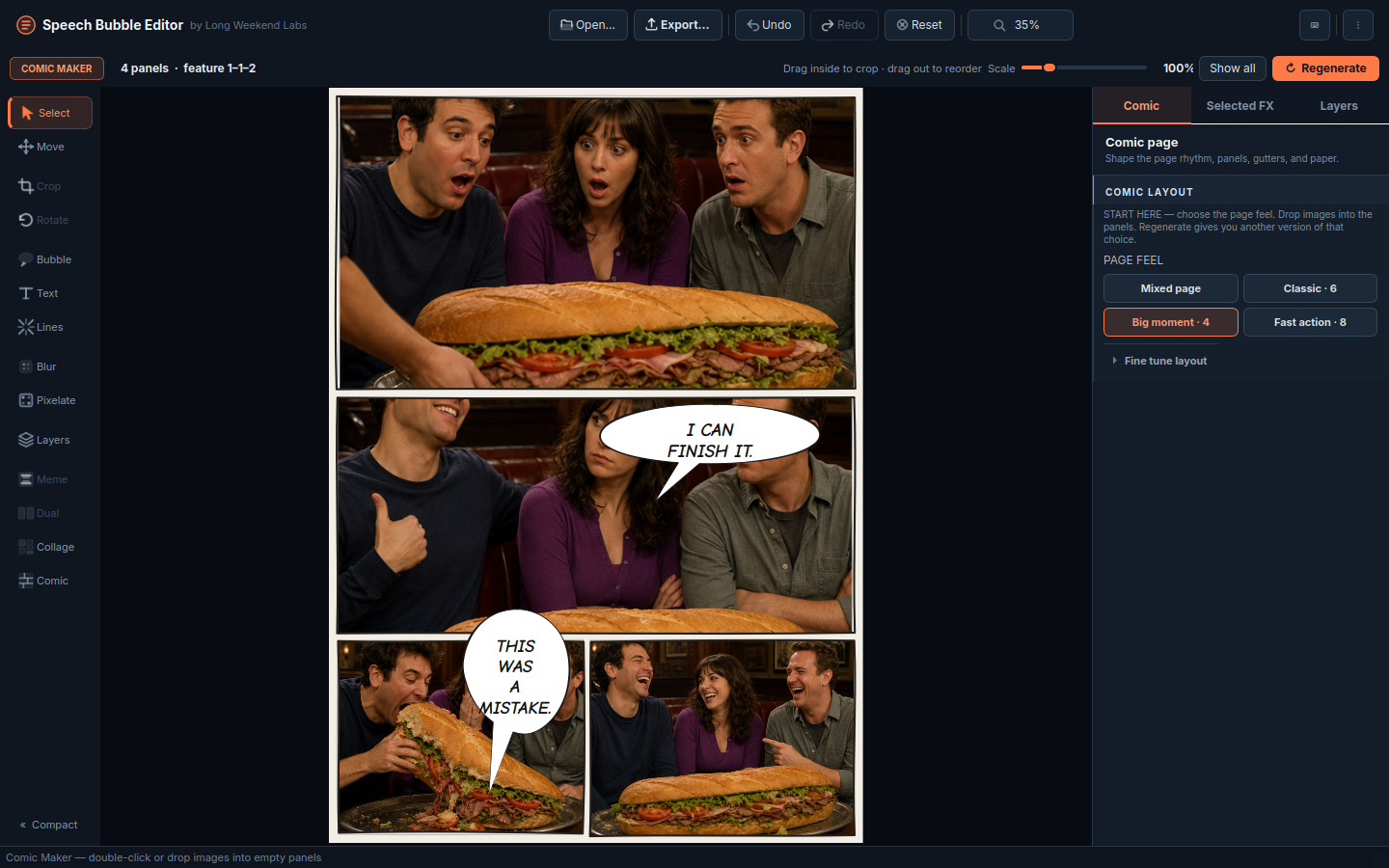Click the COMIC MAKER badge

pyautogui.click(x=57, y=68)
